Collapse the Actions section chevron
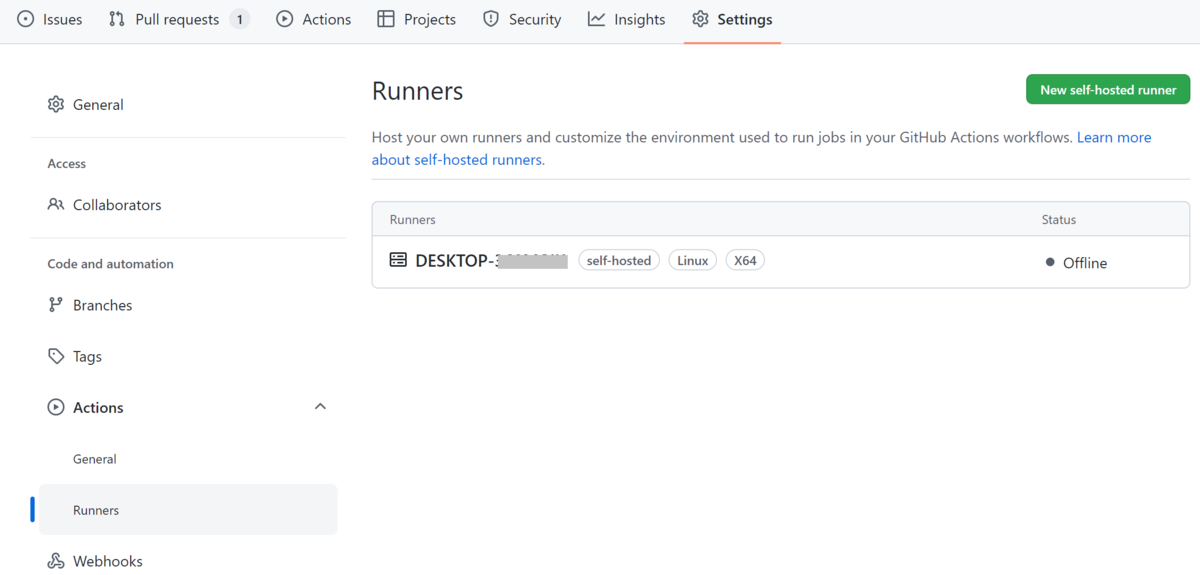 tap(320, 407)
